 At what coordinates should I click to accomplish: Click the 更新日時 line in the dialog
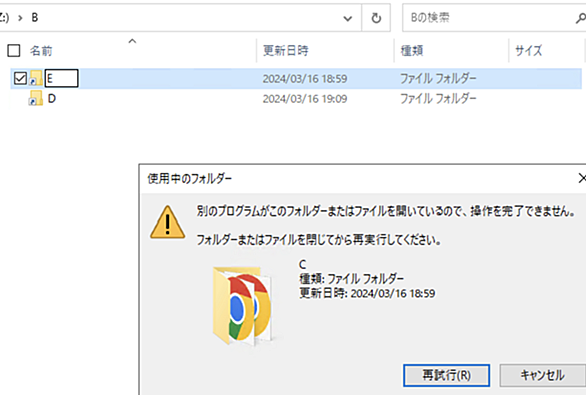click(367, 293)
